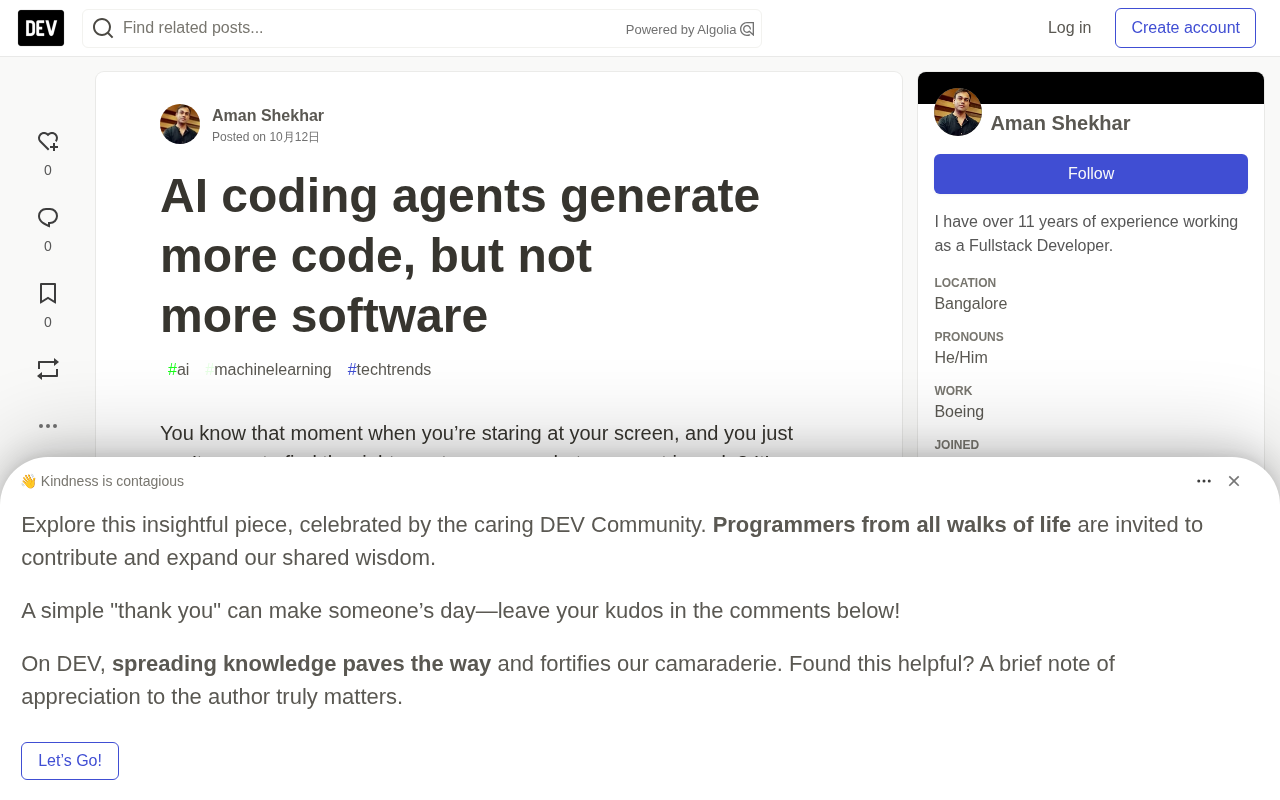Viewport: 1280px width, 800px height.
Task: Click the 'Bangalore' location text
Action: tap(971, 304)
